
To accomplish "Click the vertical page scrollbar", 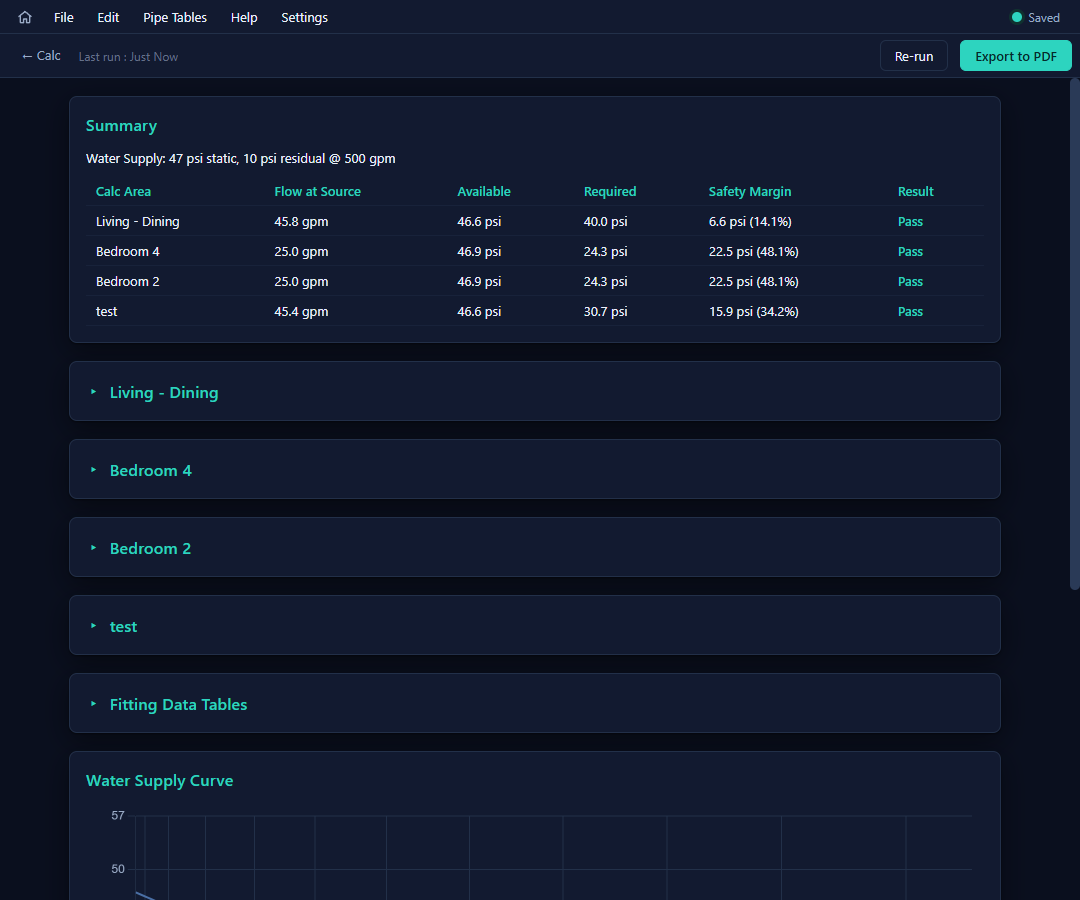I will coord(1074,334).
